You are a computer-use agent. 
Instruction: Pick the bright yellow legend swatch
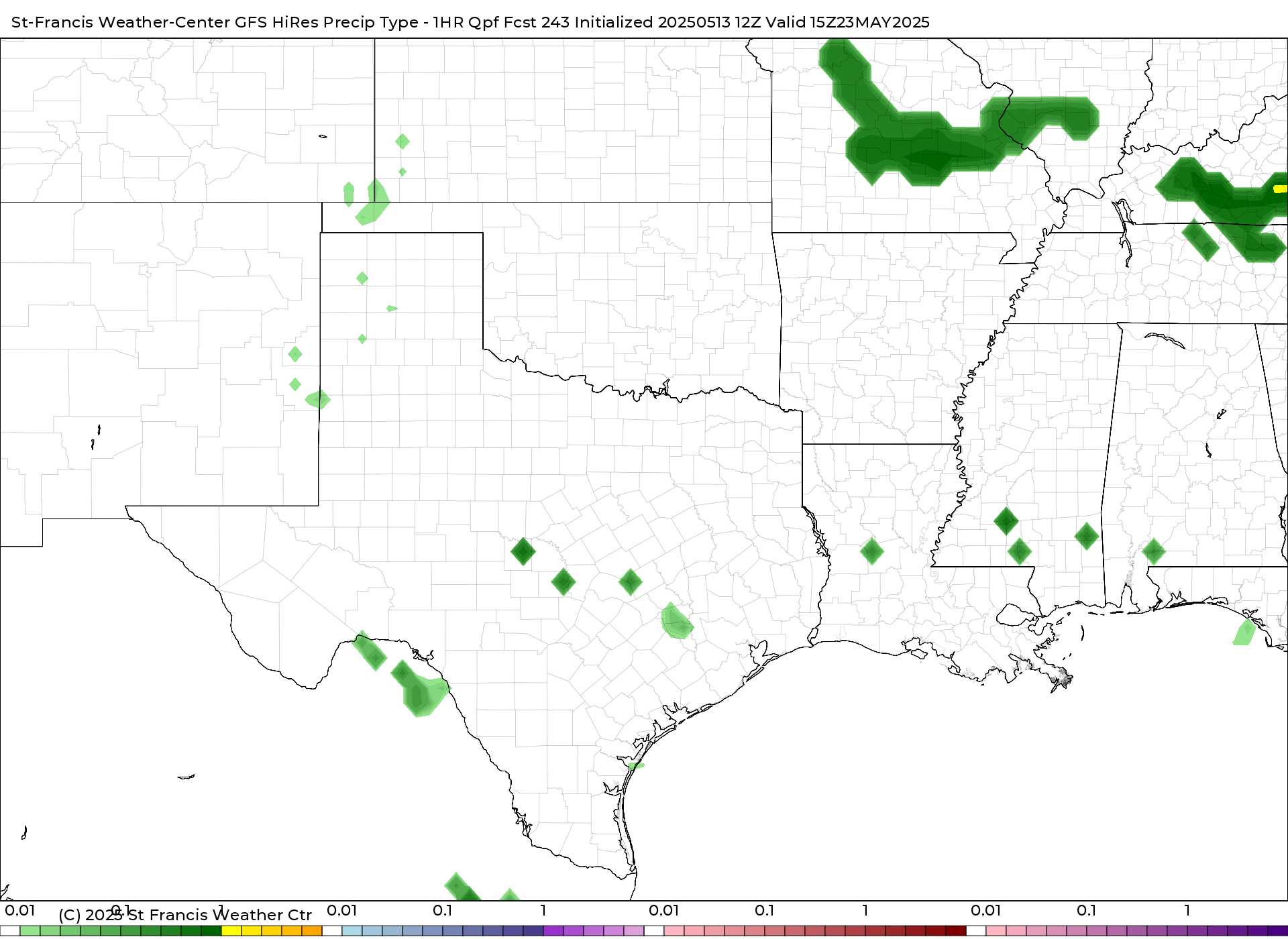coord(231,931)
